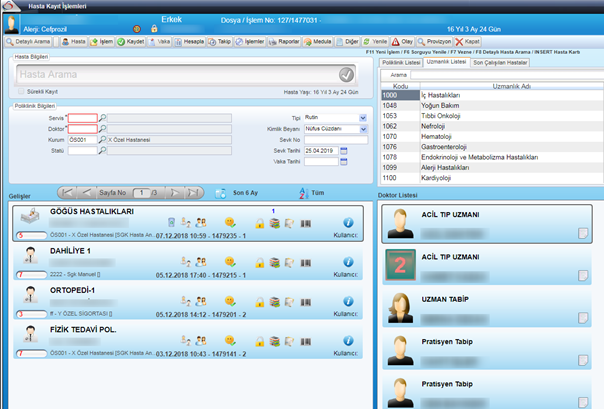The width and height of the screenshot is (604, 409).
Task: Toggle the Sürekli Kayıt checkbox
Action: 21,91
